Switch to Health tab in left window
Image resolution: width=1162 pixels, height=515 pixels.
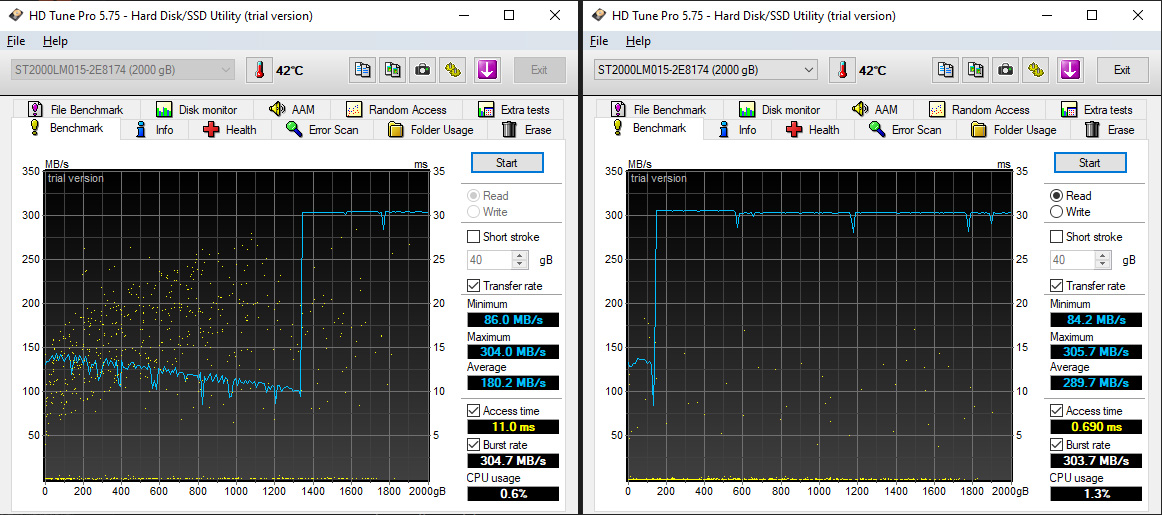tap(230, 130)
